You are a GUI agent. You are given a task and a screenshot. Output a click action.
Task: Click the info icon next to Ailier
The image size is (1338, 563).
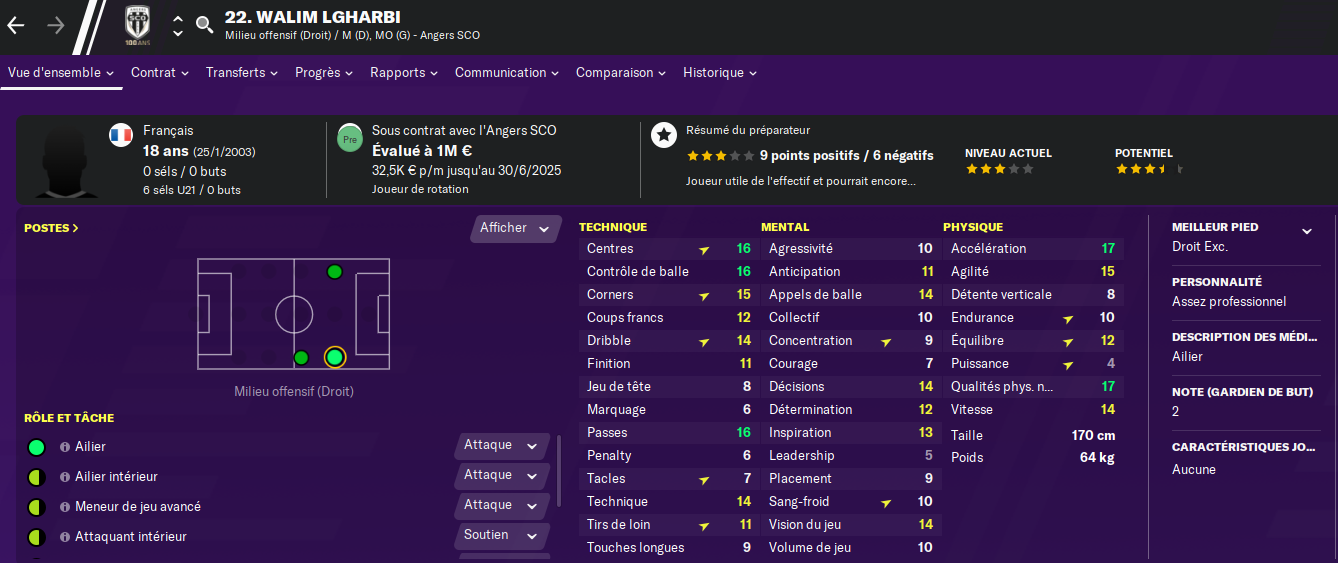click(65, 447)
